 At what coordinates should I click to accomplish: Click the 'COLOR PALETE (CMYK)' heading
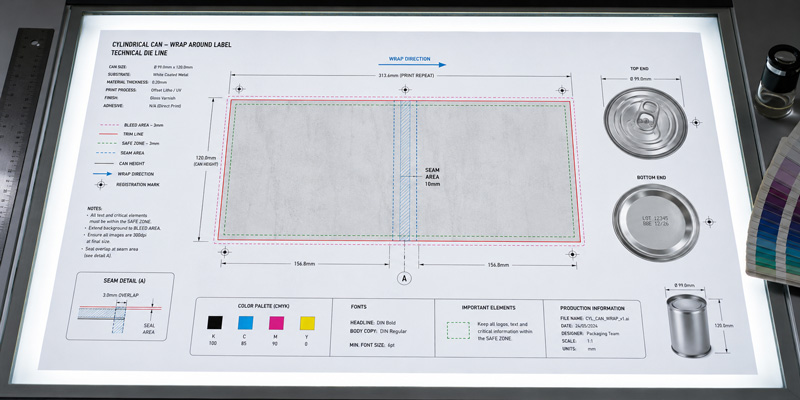(262, 306)
